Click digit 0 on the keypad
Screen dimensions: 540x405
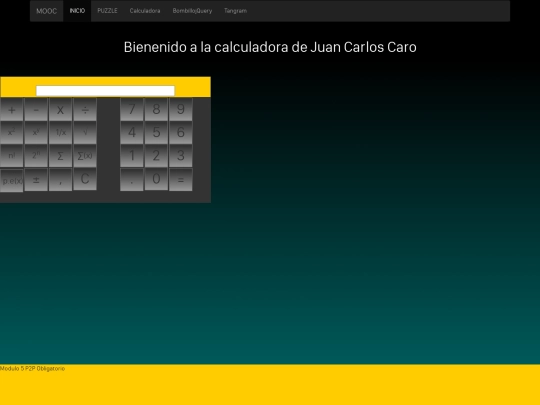[x=156, y=179]
